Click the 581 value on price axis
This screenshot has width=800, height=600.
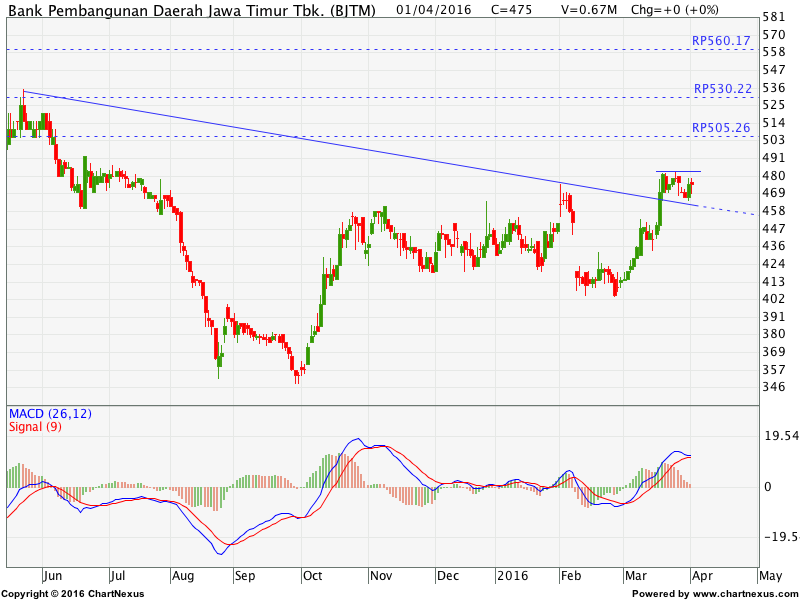click(x=774, y=17)
